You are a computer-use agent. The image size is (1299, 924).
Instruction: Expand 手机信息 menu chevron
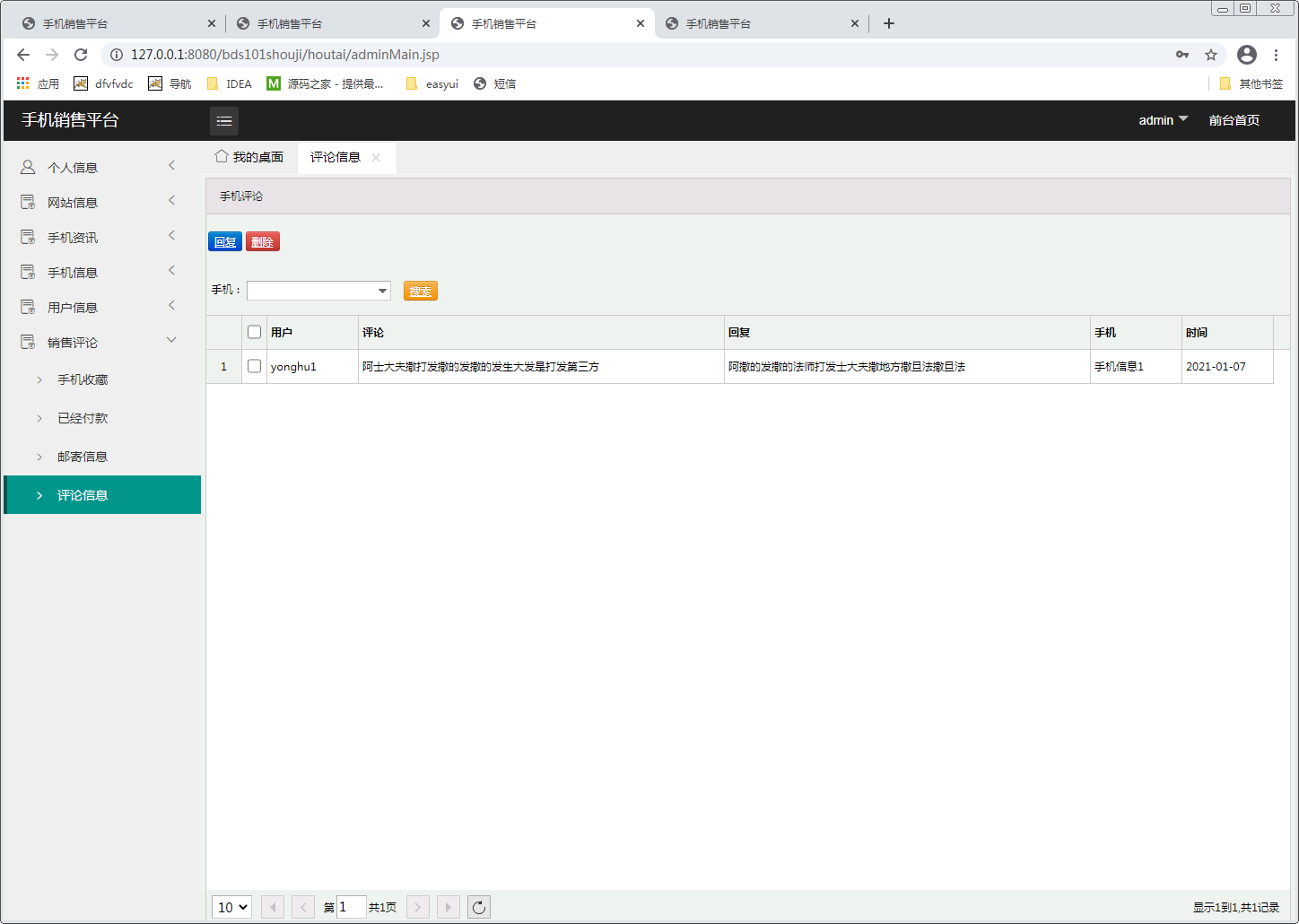tap(171, 270)
